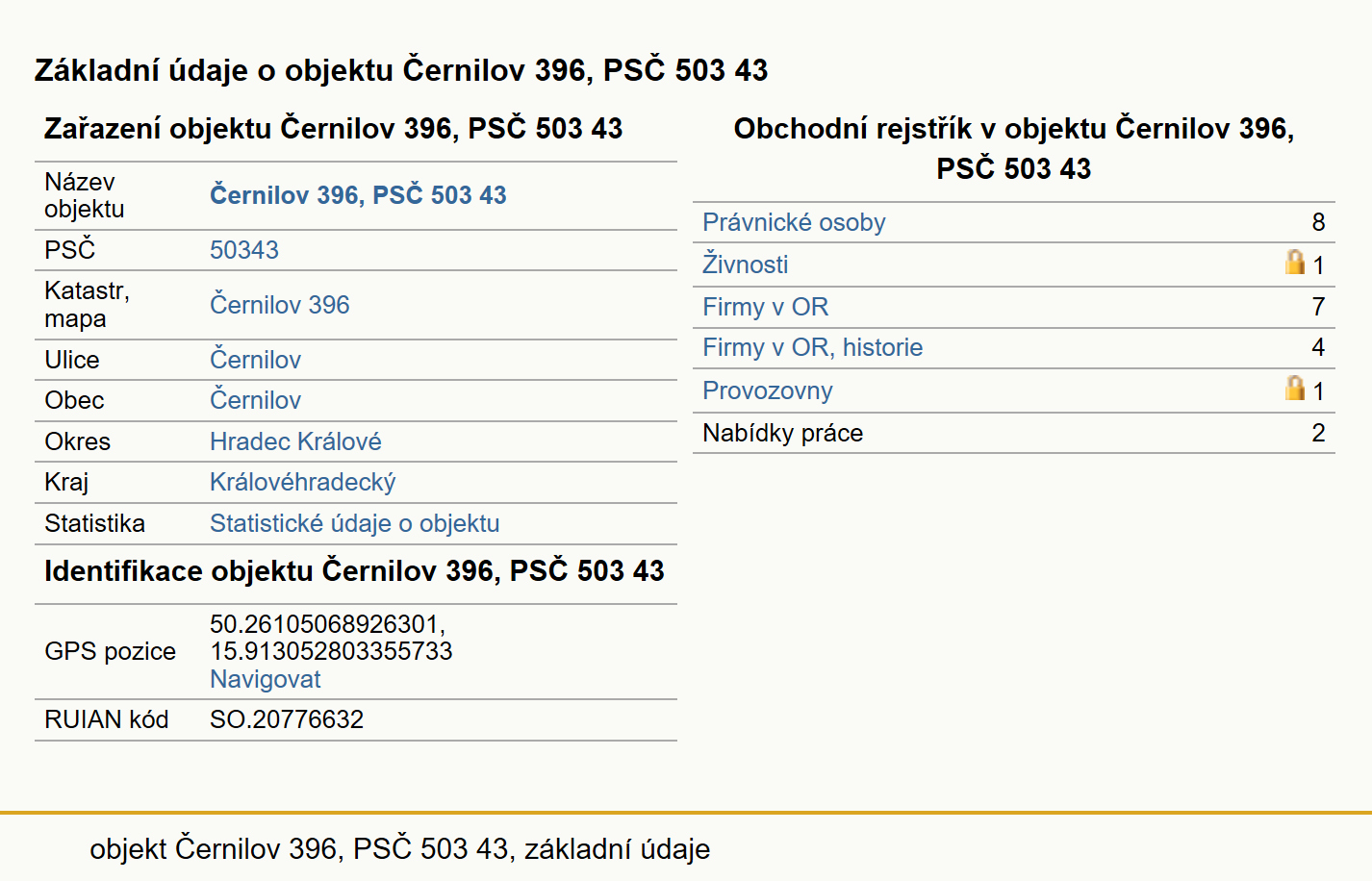1372x881 pixels.
Task: Click the RUIAN code SO.20776632
Action: pyautogui.click(x=287, y=719)
